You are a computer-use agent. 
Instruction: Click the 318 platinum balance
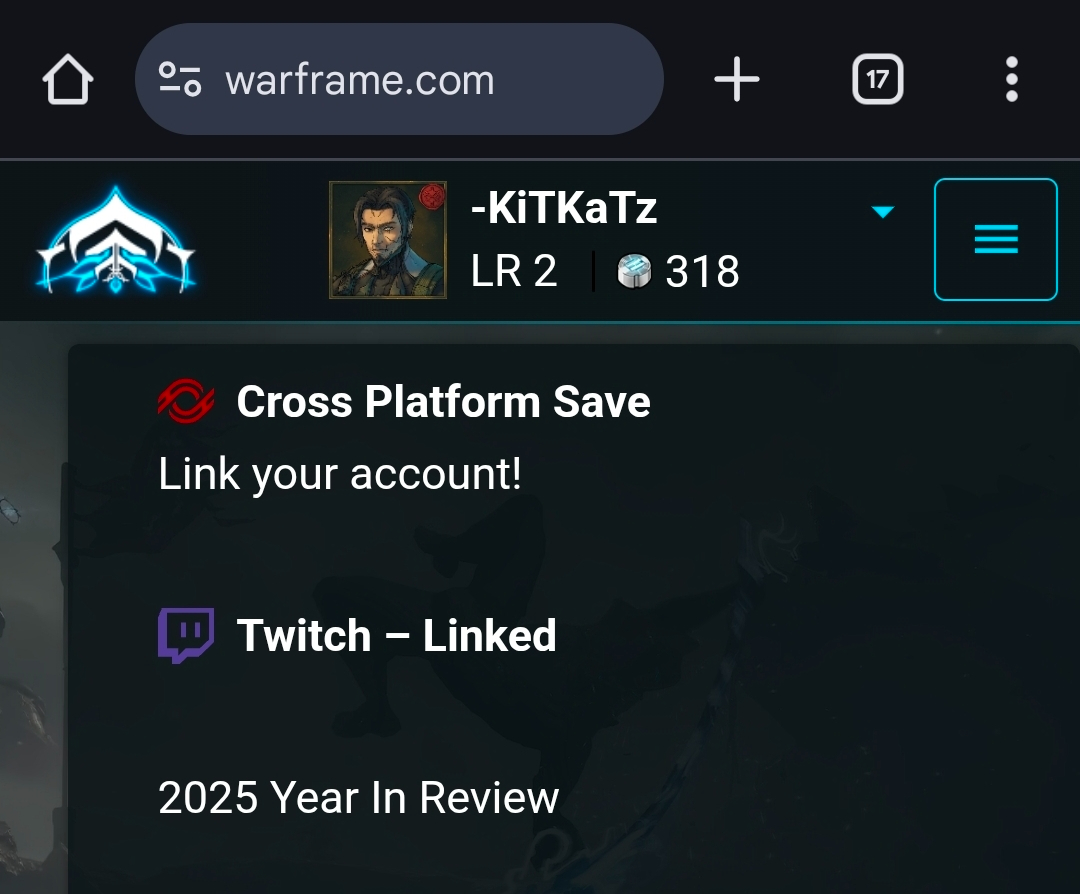point(702,271)
